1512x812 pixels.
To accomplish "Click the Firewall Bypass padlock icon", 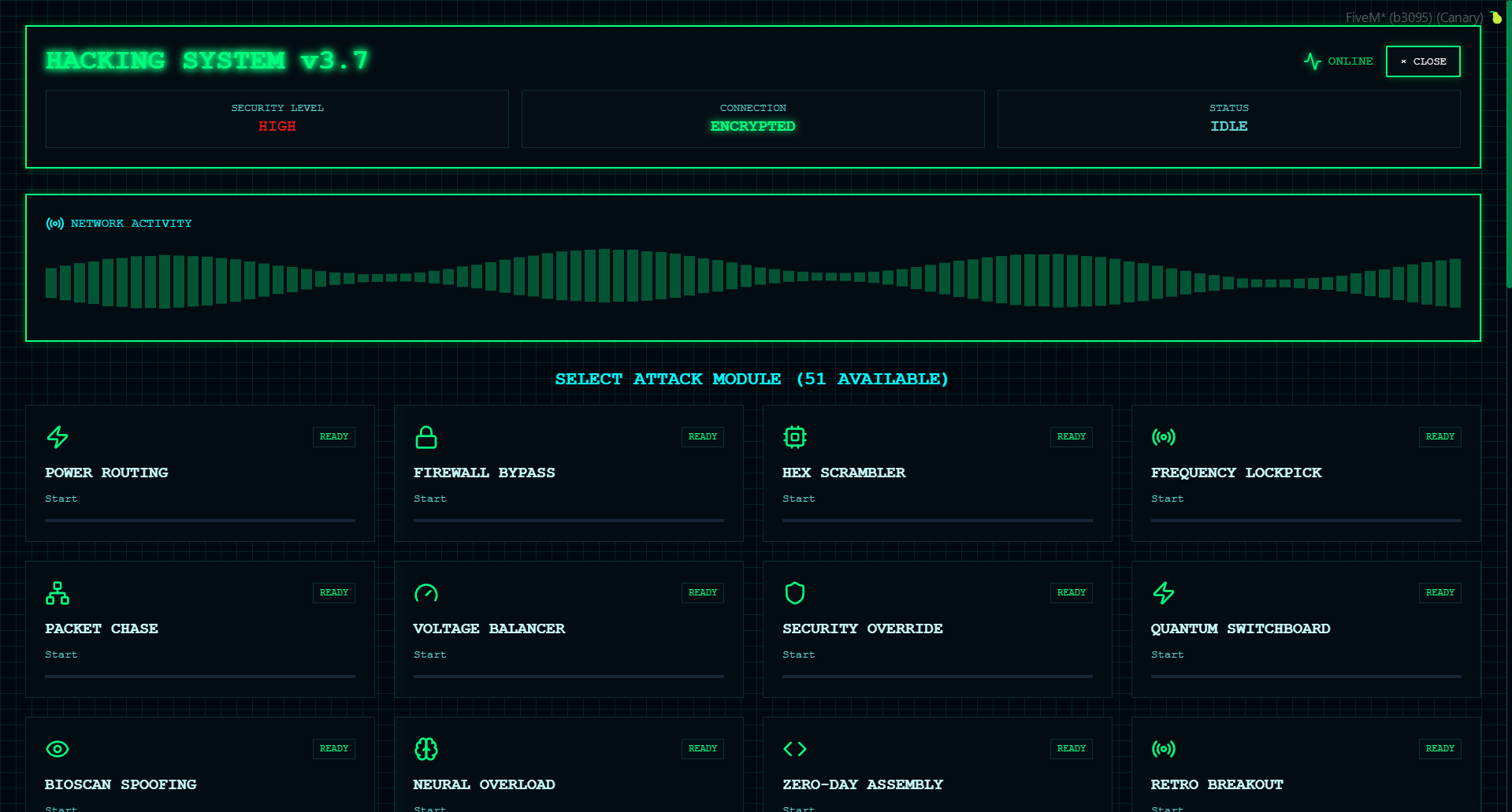I will point(426,437).
